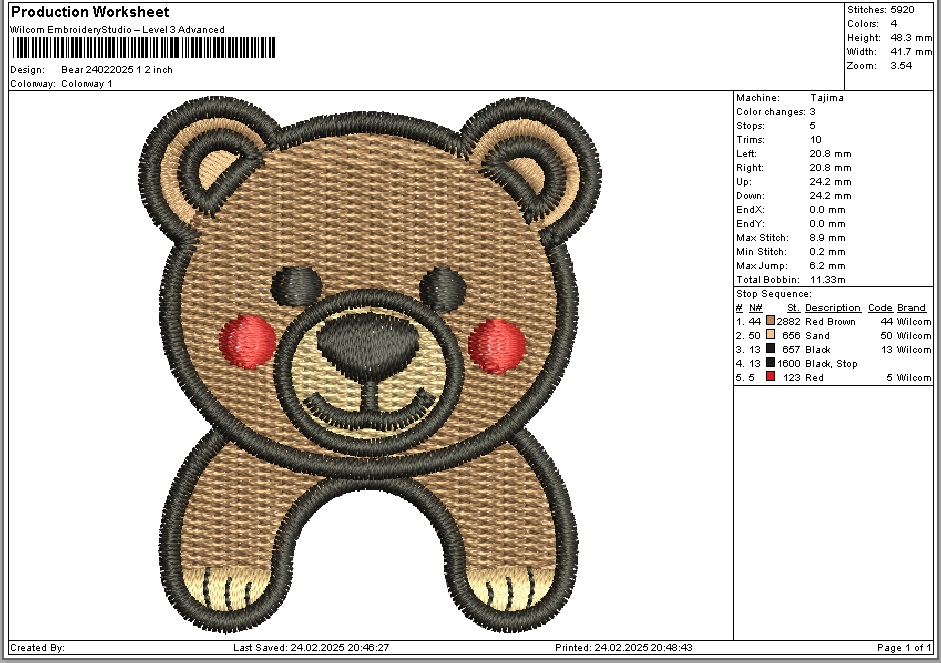Image resolution: width=941 pixels, height=663 pixels.
Task: Click the bear's left red cheek
Action: point(247,337)
